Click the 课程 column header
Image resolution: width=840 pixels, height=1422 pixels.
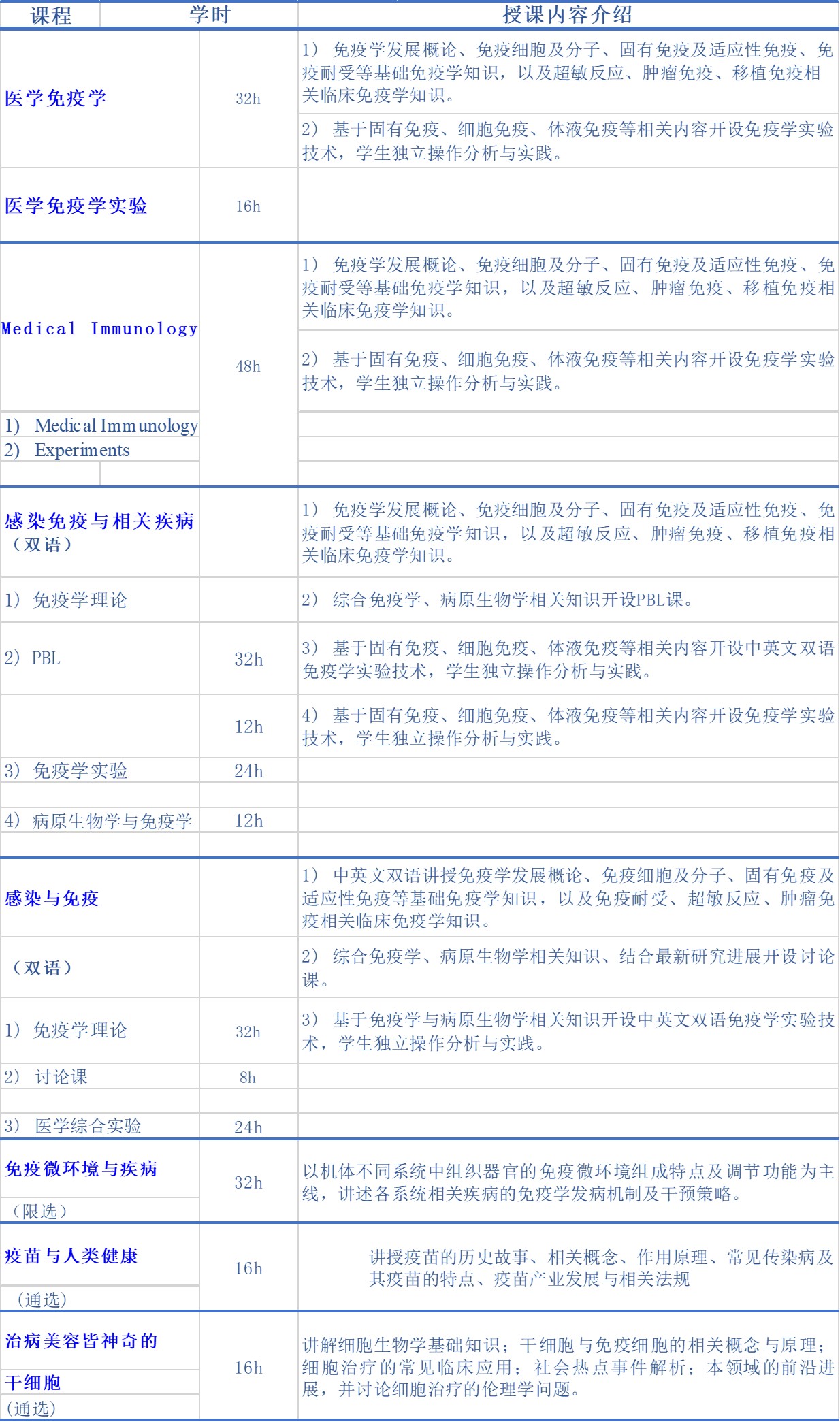51,15
